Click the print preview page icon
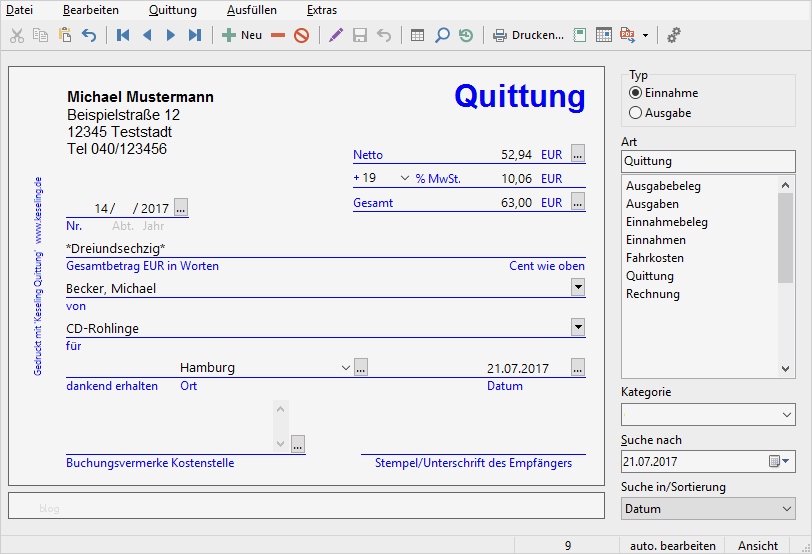The image size is (812, 554). click(x=579, y=35)
